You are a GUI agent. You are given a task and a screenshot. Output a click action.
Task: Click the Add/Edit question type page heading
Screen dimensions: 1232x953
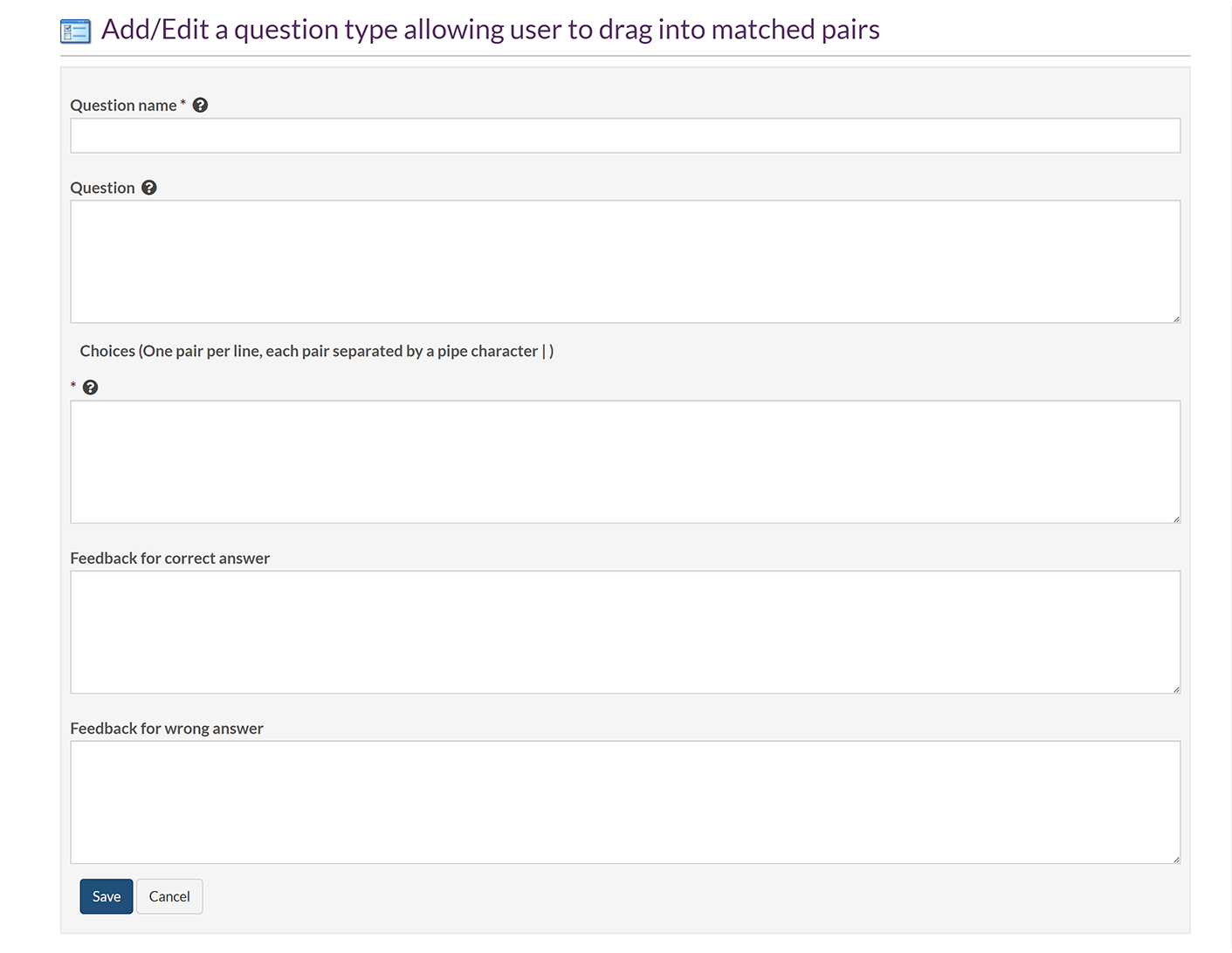tap(490, 30)
